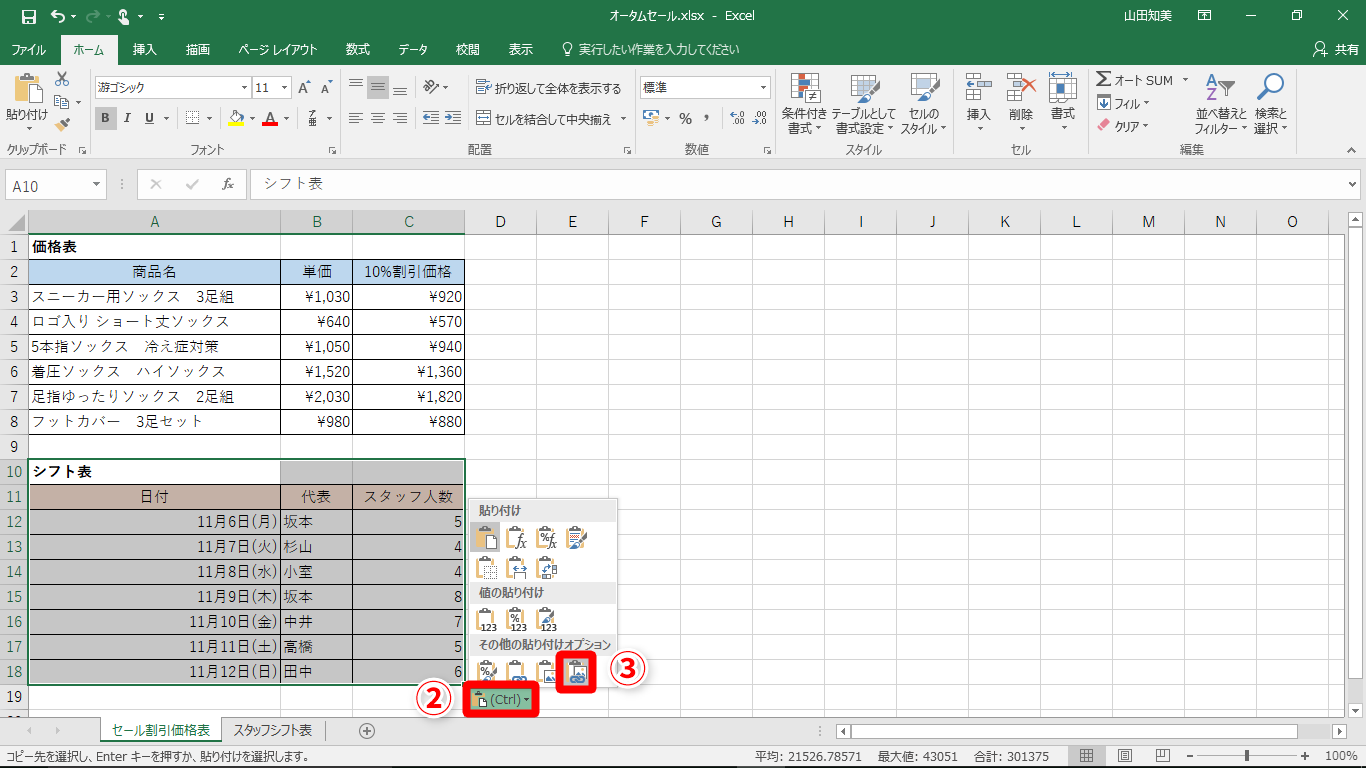Select the Linked Picture paste option
1366x768 pixels.
576,671
